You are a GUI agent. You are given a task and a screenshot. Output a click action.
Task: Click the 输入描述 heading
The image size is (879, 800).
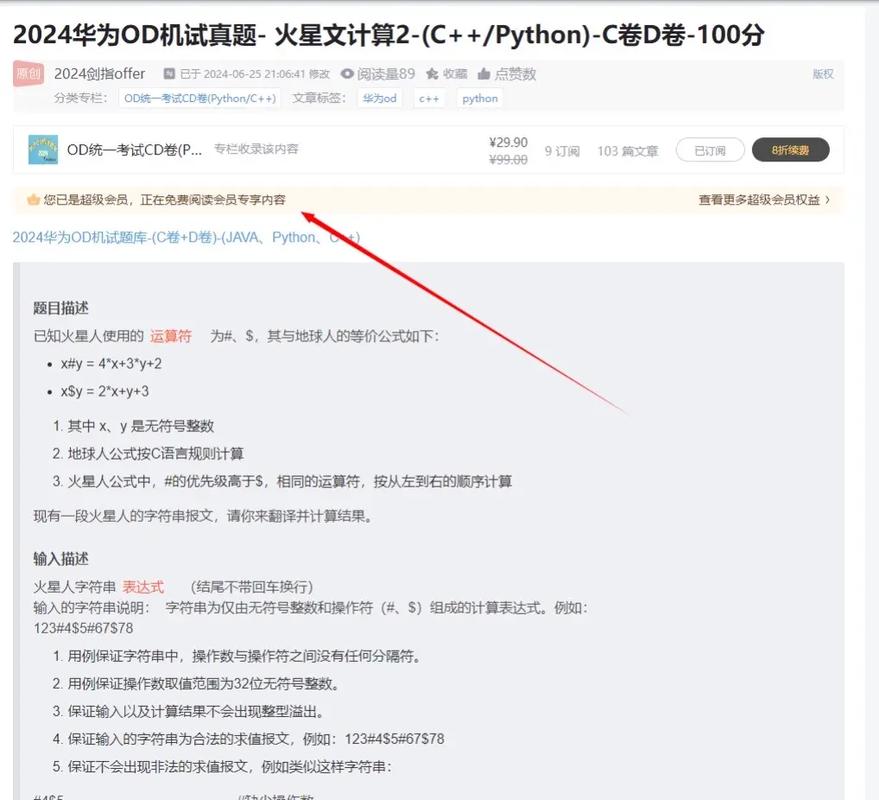pyautogui.click(x=61, y=558)
